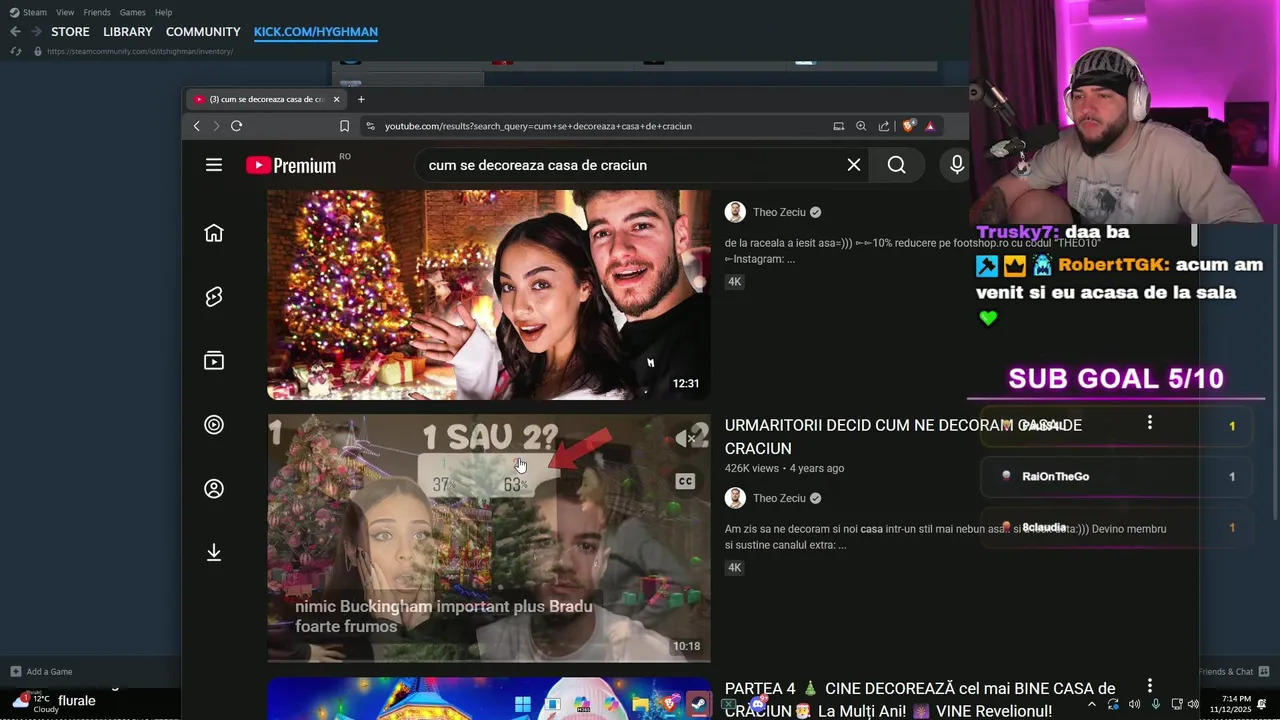Open the View menu in Steam
The height and width of the screenshot is (720, 1280).
tap(65, 12)
